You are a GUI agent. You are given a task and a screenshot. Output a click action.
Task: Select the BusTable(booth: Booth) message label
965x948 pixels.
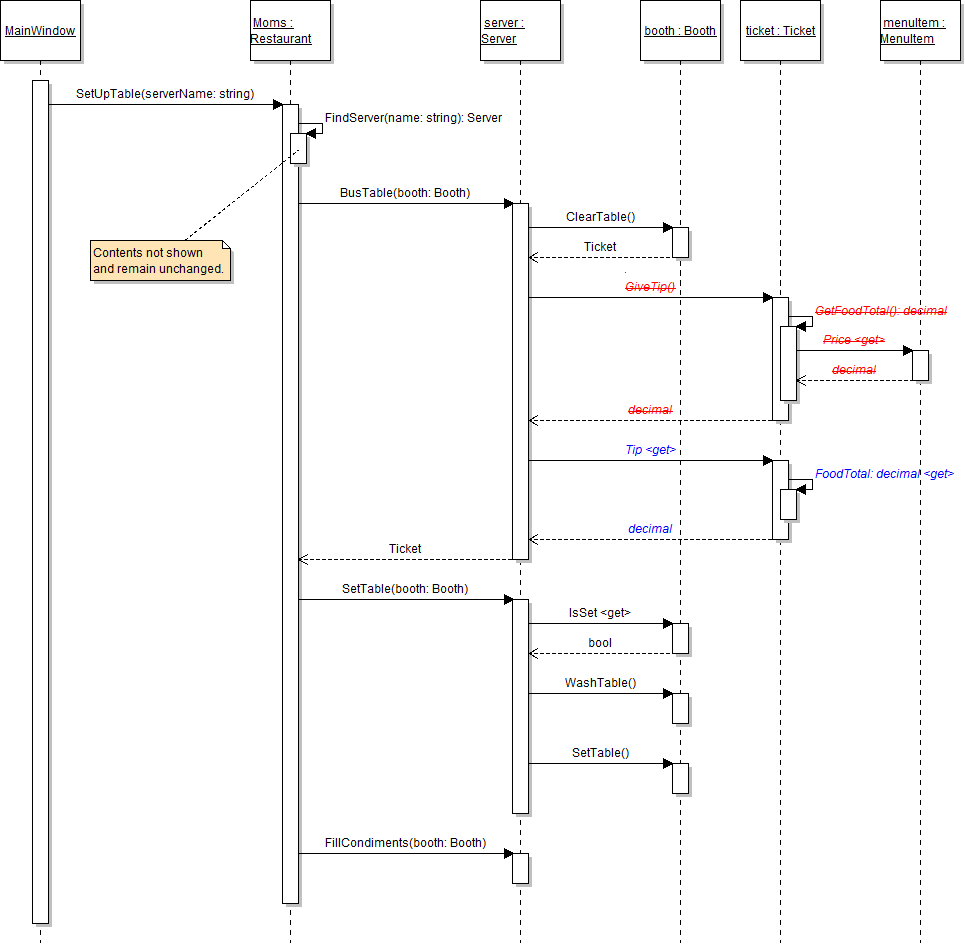(404, 193)
